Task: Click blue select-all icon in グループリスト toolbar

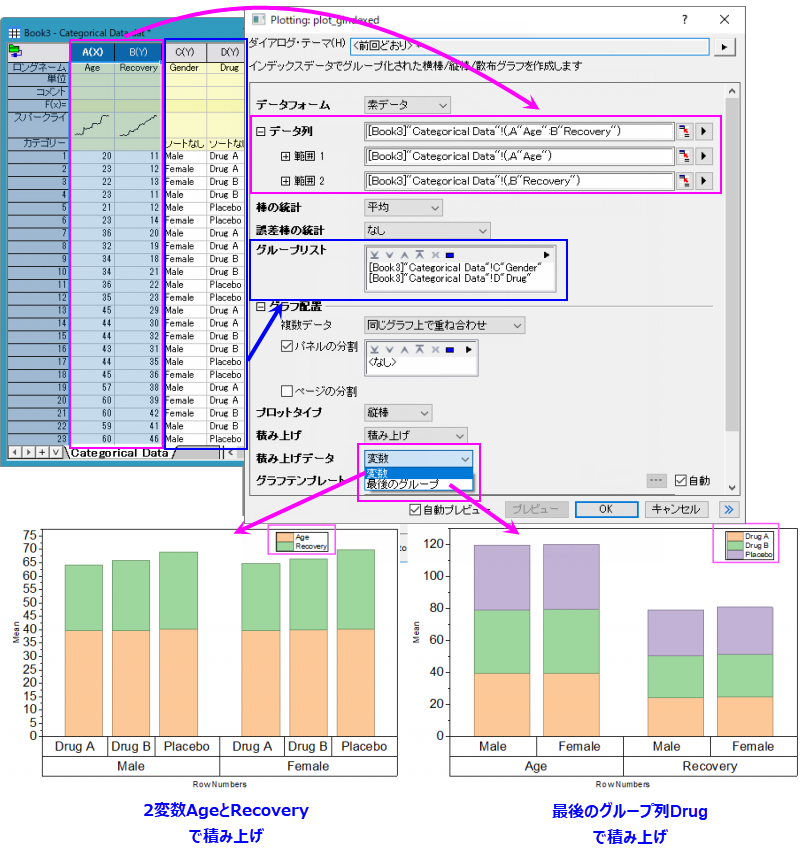Action: 450,255
